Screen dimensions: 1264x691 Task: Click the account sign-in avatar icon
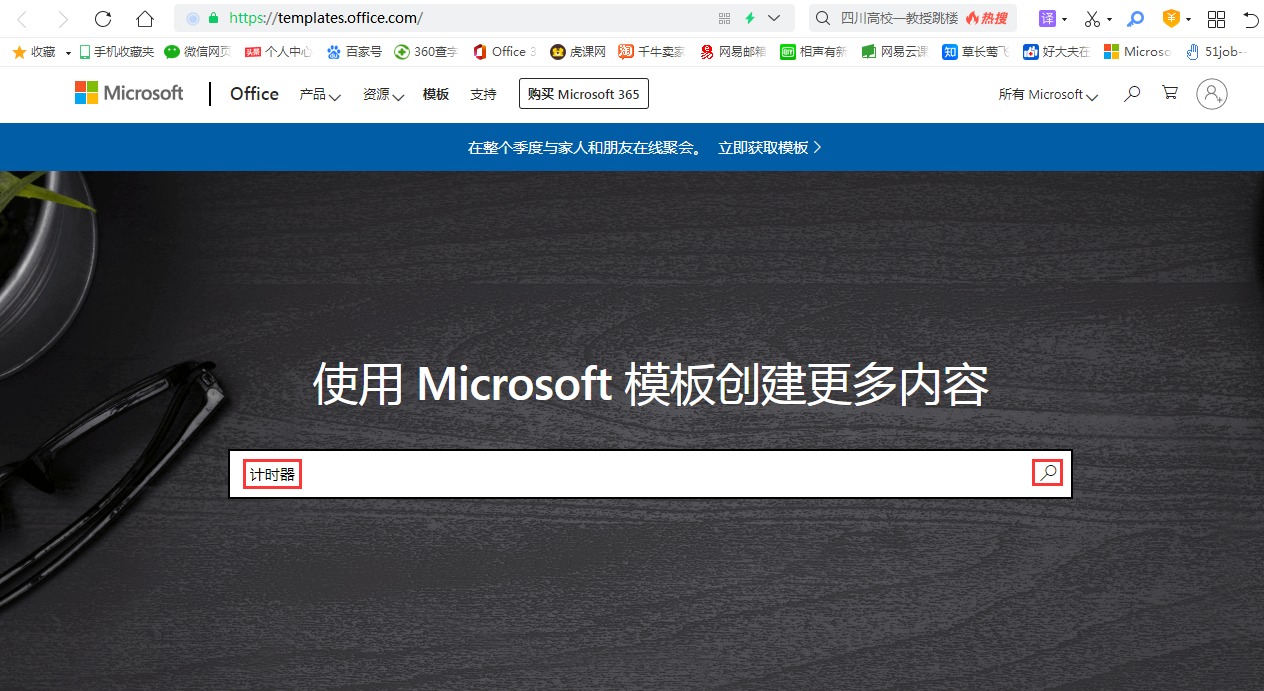point(1212,94)
